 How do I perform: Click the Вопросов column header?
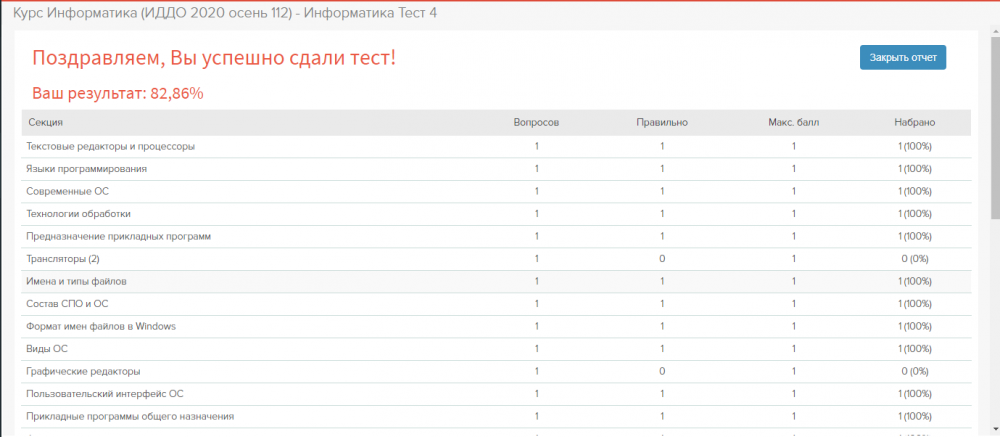pyautogui.click(x=536, y=122)
